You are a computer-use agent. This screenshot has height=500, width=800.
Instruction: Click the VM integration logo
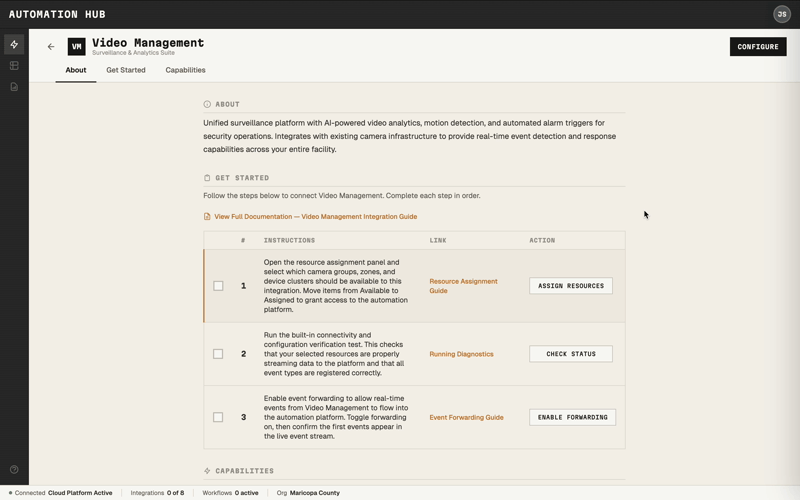pos(76,47)
